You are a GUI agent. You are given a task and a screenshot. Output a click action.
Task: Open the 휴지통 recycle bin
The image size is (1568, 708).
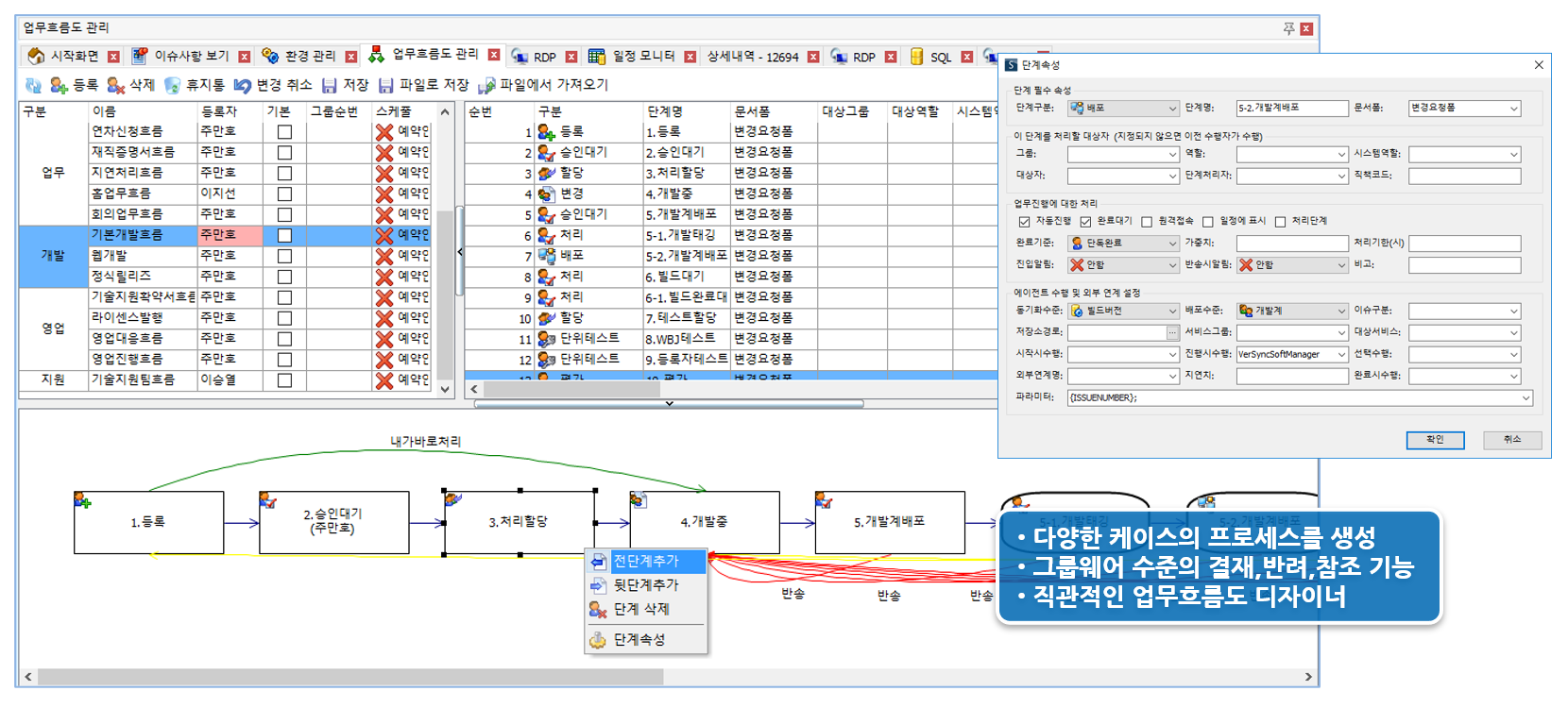pyautogui.click(x=172, y=85)
